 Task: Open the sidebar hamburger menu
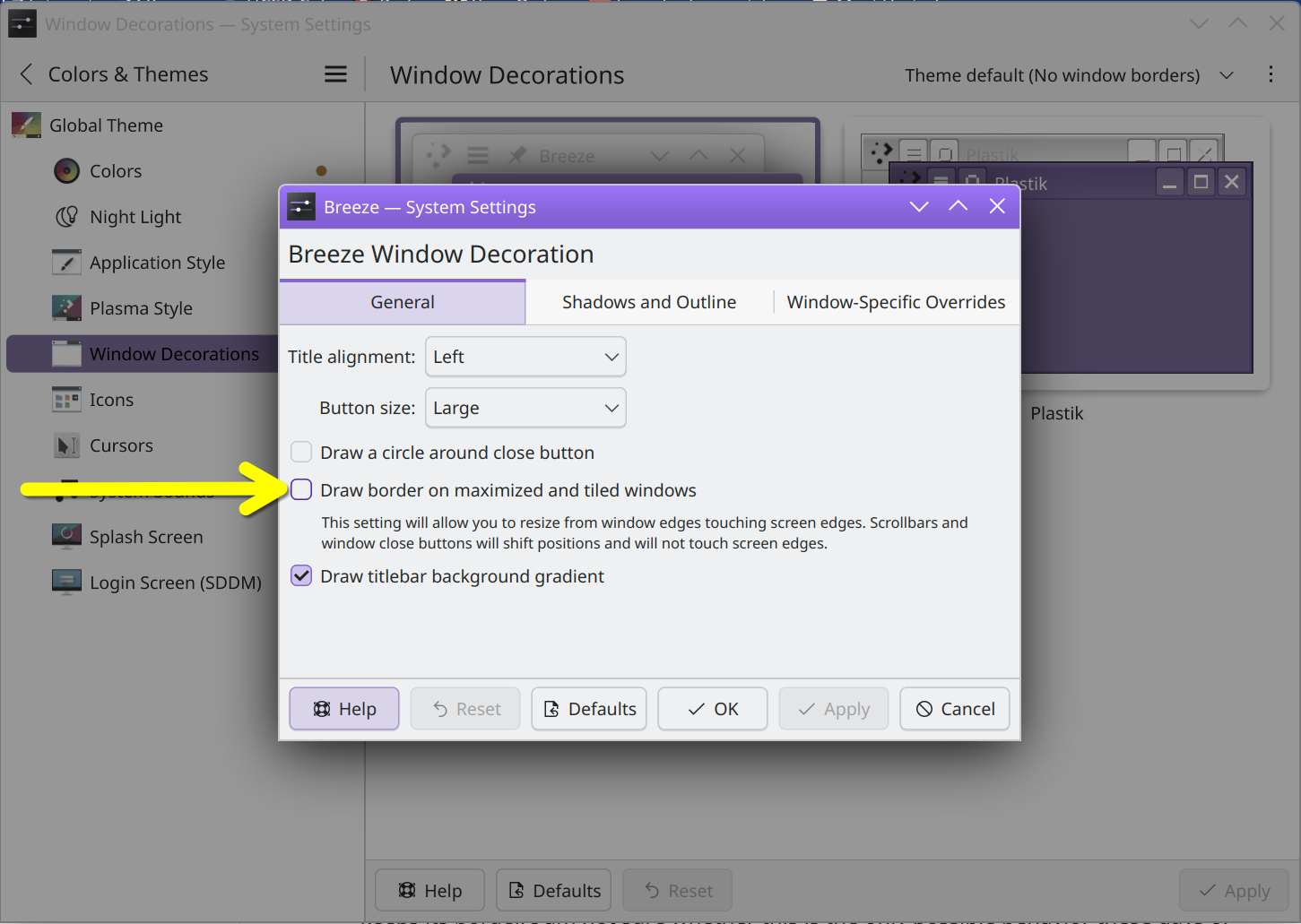[335, 74]
